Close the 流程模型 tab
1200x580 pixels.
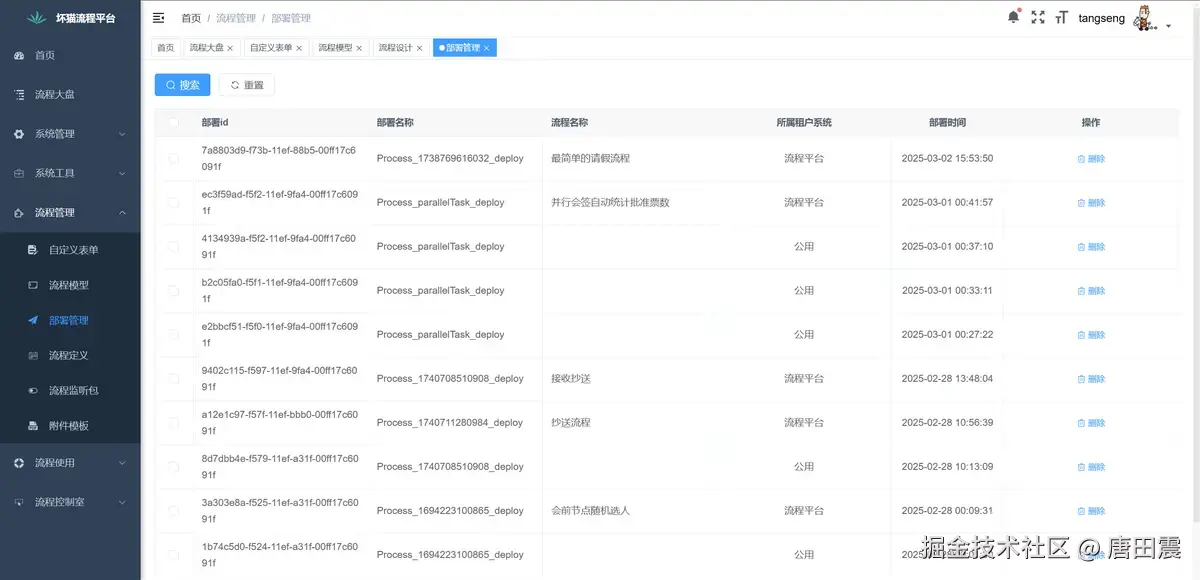(x=359, y=48)
